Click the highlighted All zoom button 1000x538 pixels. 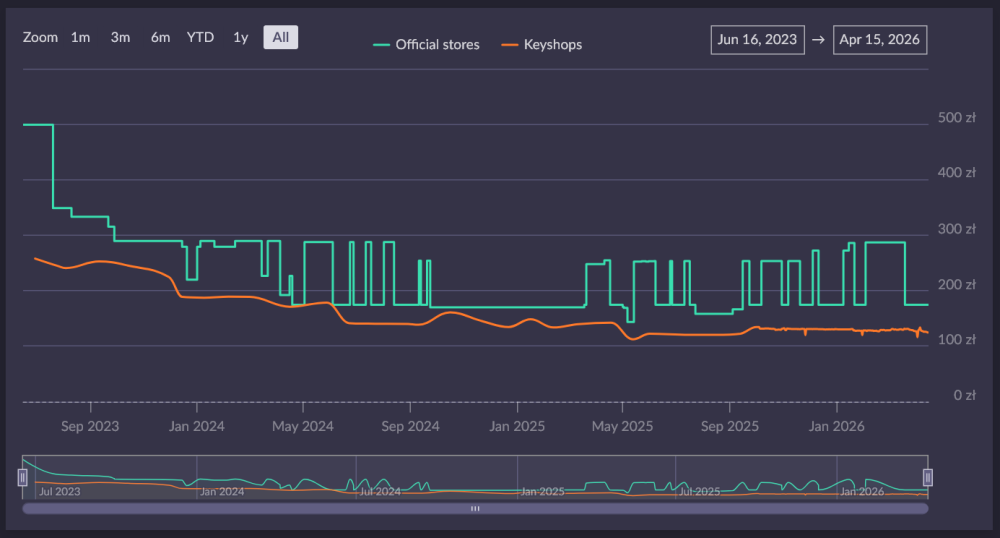pos(280,37)
